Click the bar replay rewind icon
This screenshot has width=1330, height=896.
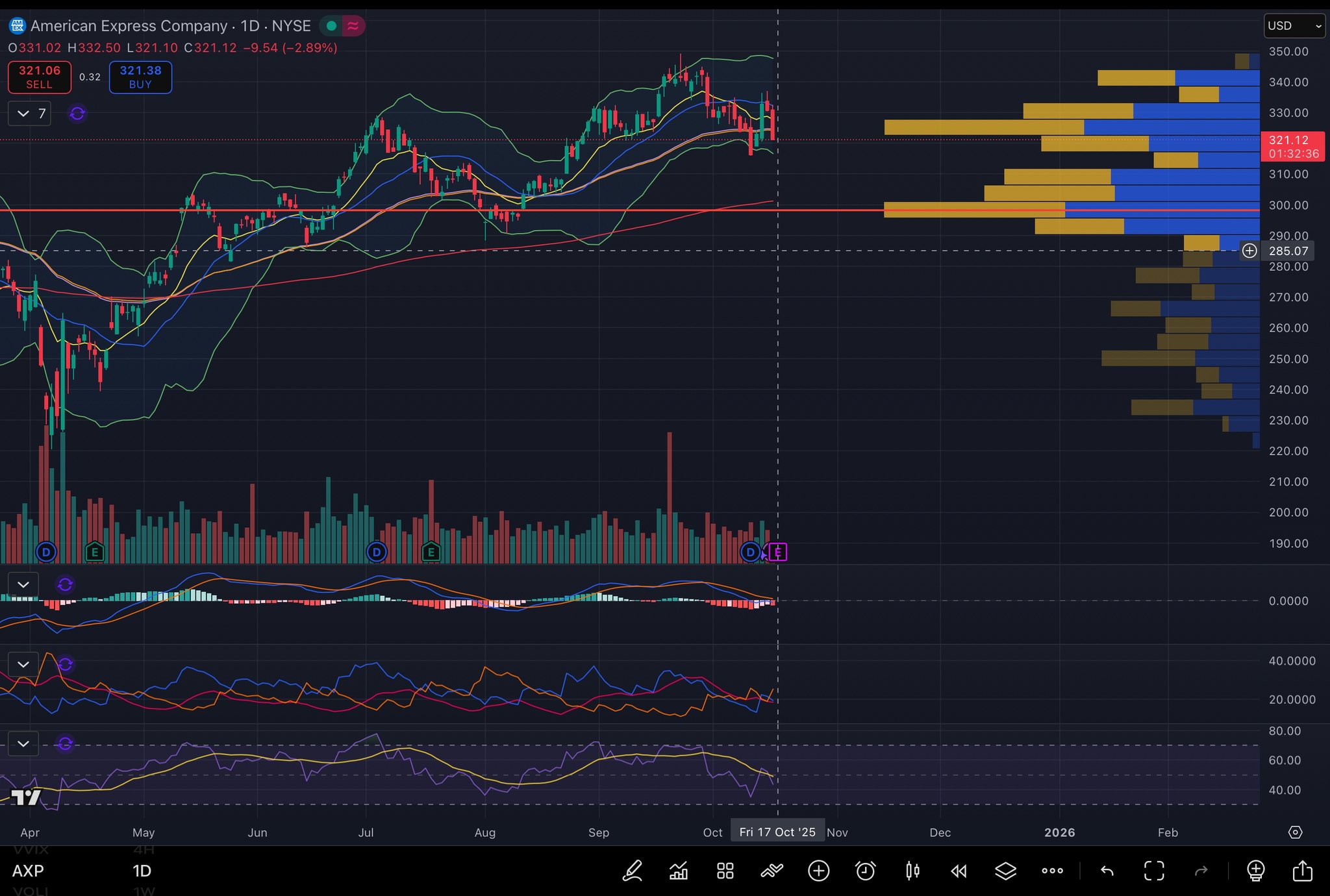(x=959, y=871)
